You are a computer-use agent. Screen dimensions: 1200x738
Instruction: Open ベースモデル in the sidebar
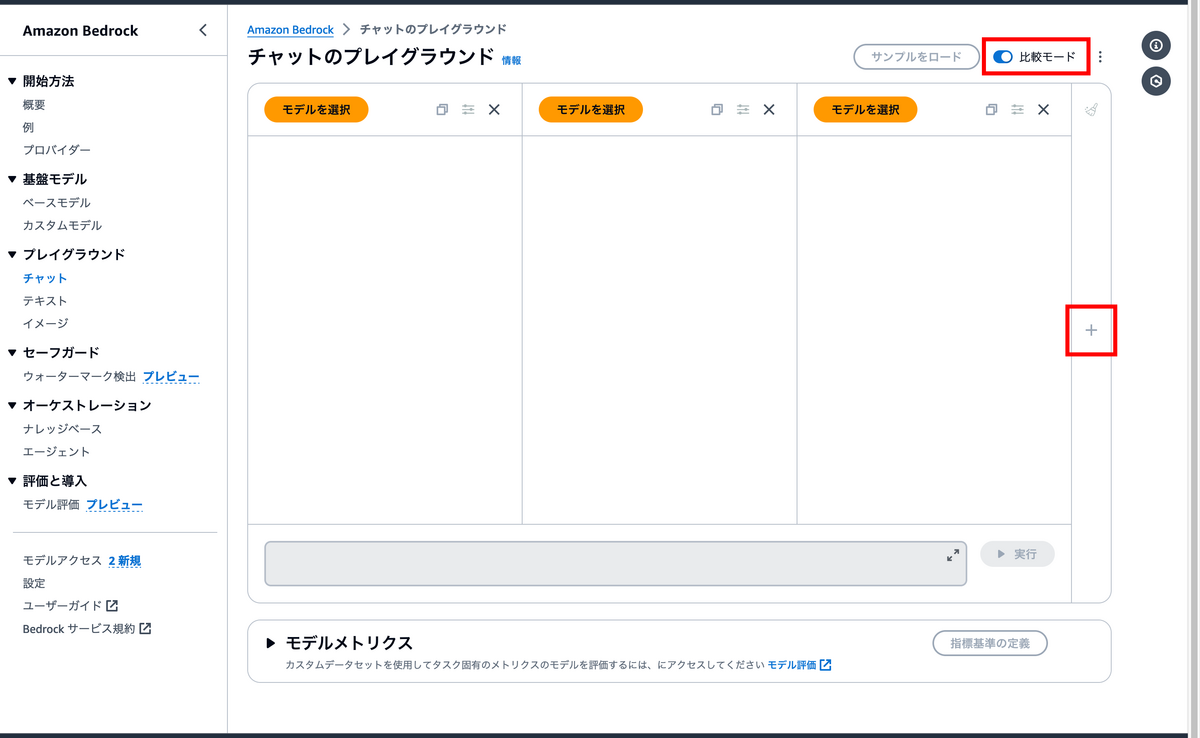57,202
